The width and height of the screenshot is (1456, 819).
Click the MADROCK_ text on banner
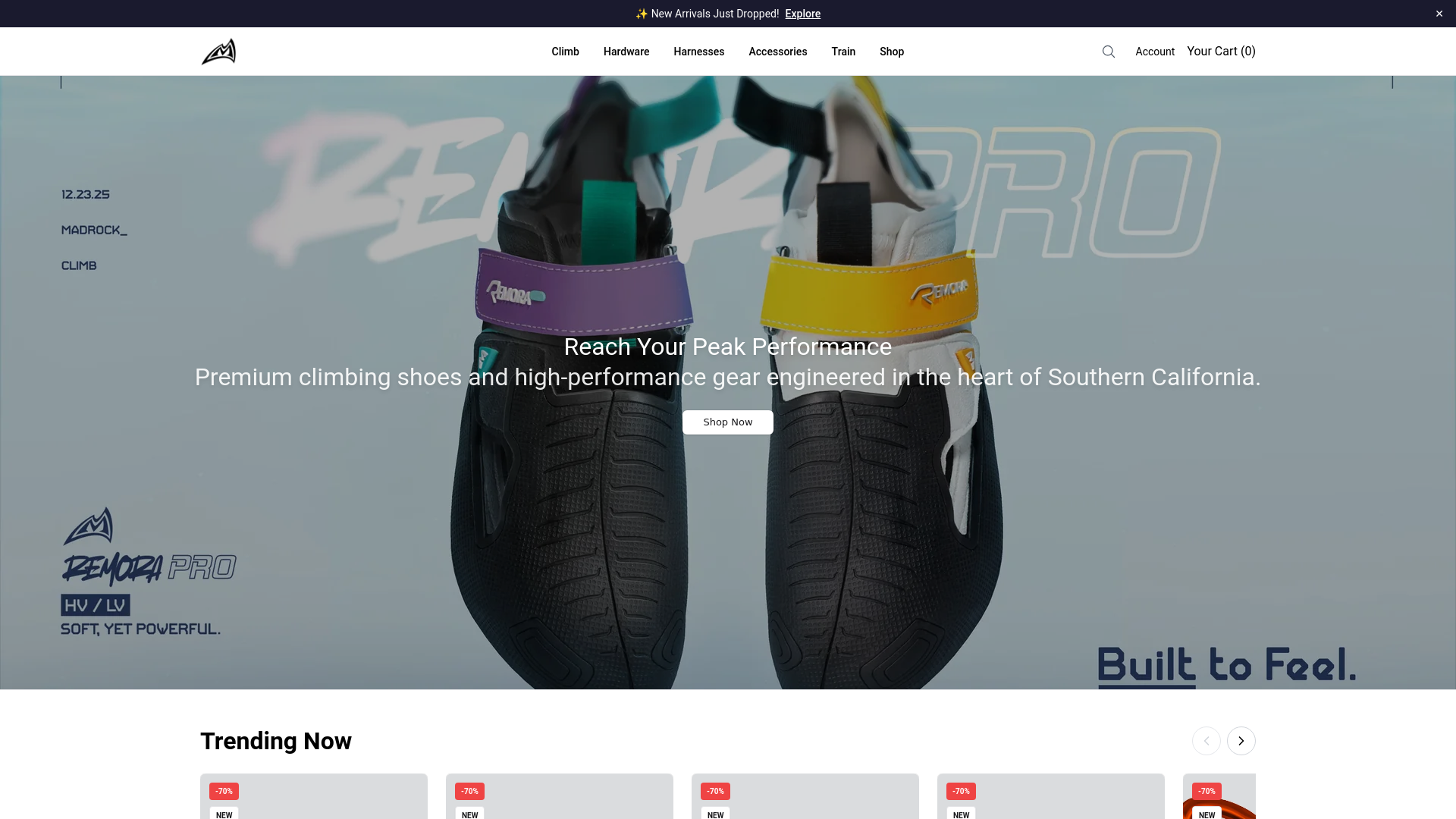[x=94, y=231]
